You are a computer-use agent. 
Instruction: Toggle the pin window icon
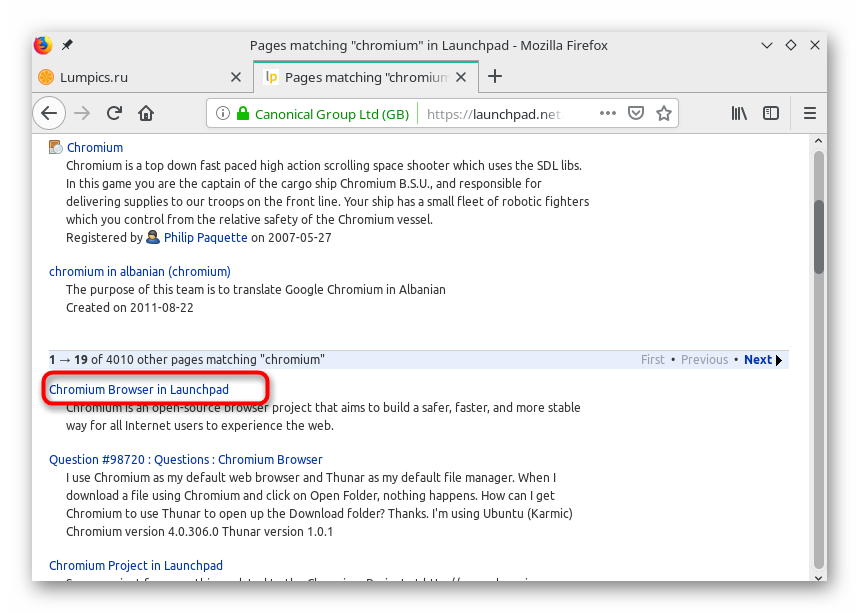coord(67,45)
